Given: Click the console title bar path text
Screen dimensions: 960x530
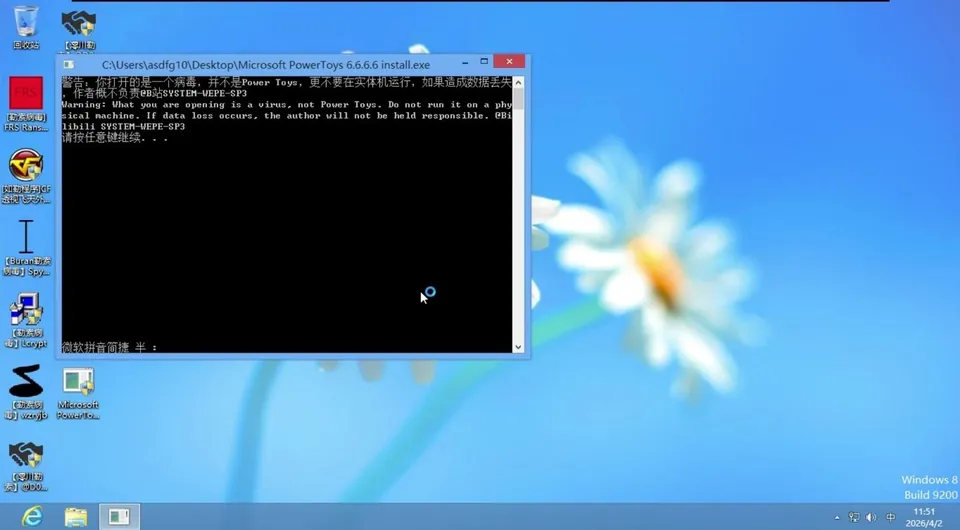Looking at the screenshot, I should [x=266, y=65].
